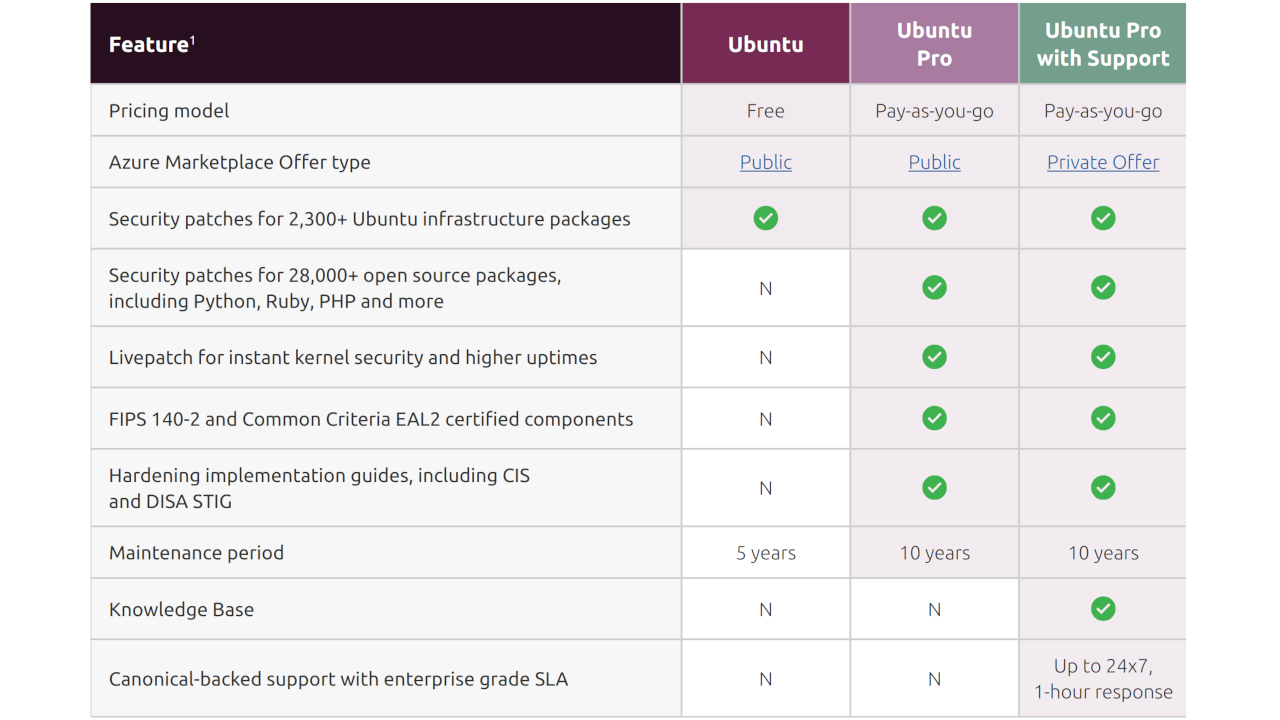The height and width of the screenshot is (720, 1280).
Task: Click the Public link under Ubuntu Pro
Action: coord(934,162)
